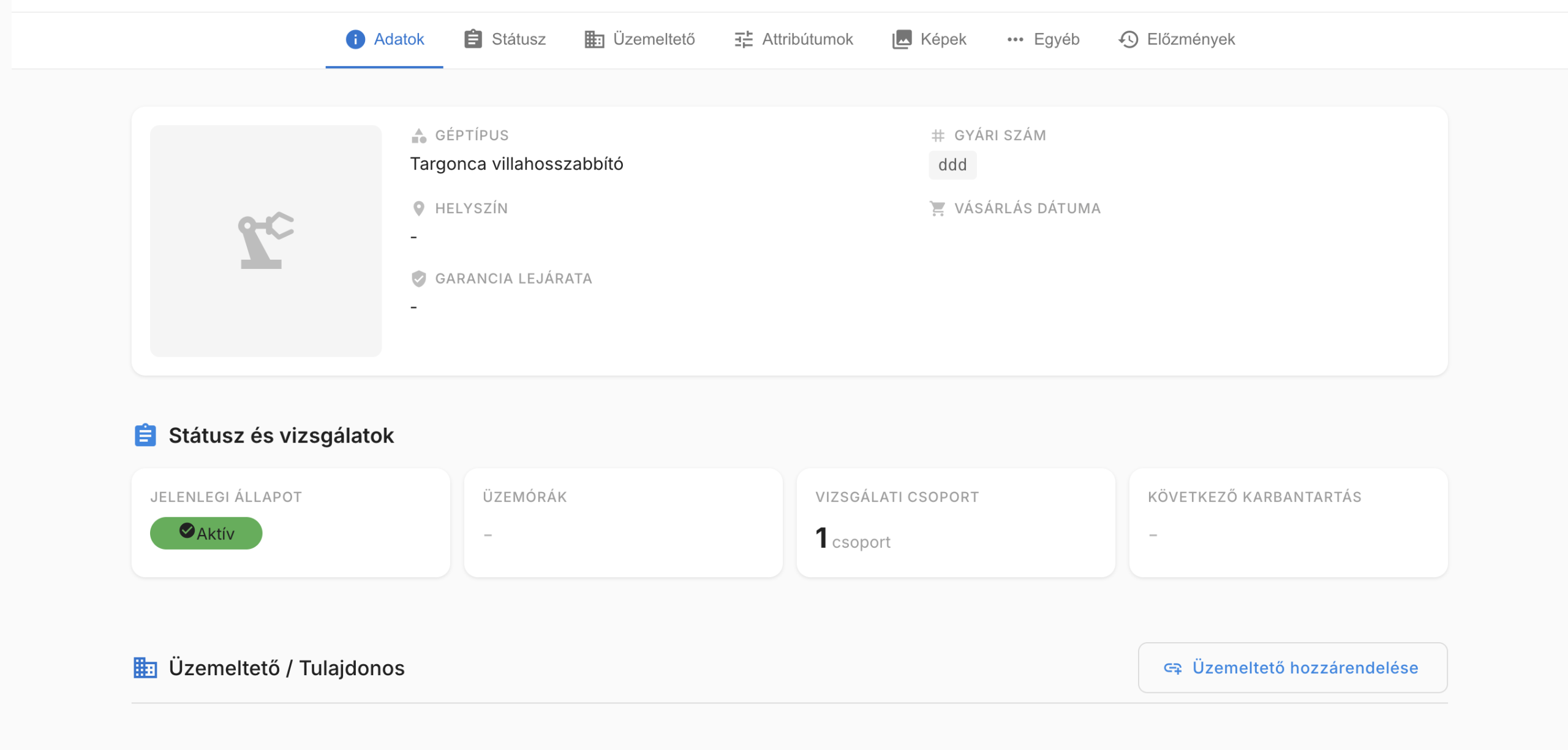Screen dimensions: 1568x750
Task: Click the Üzemórák card
Action: [x=623, y=523]
